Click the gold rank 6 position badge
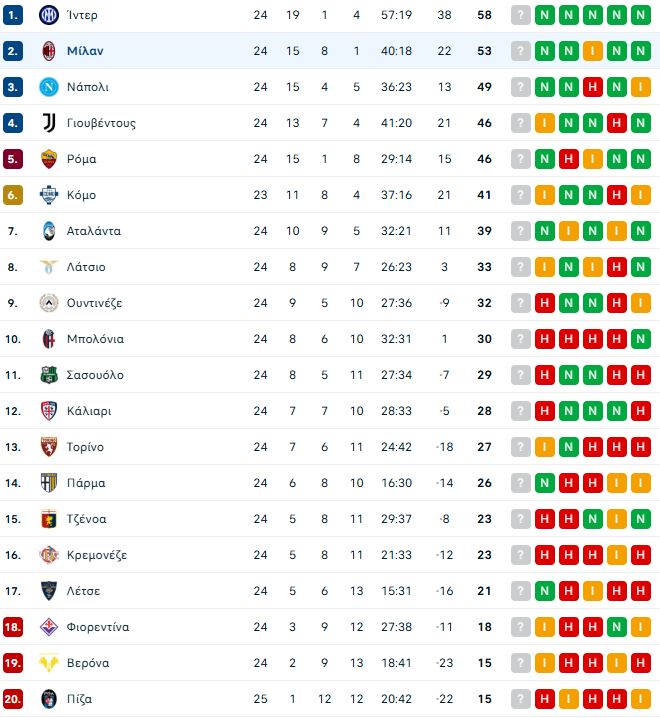The image size is (660, 718). pos(13,195)
